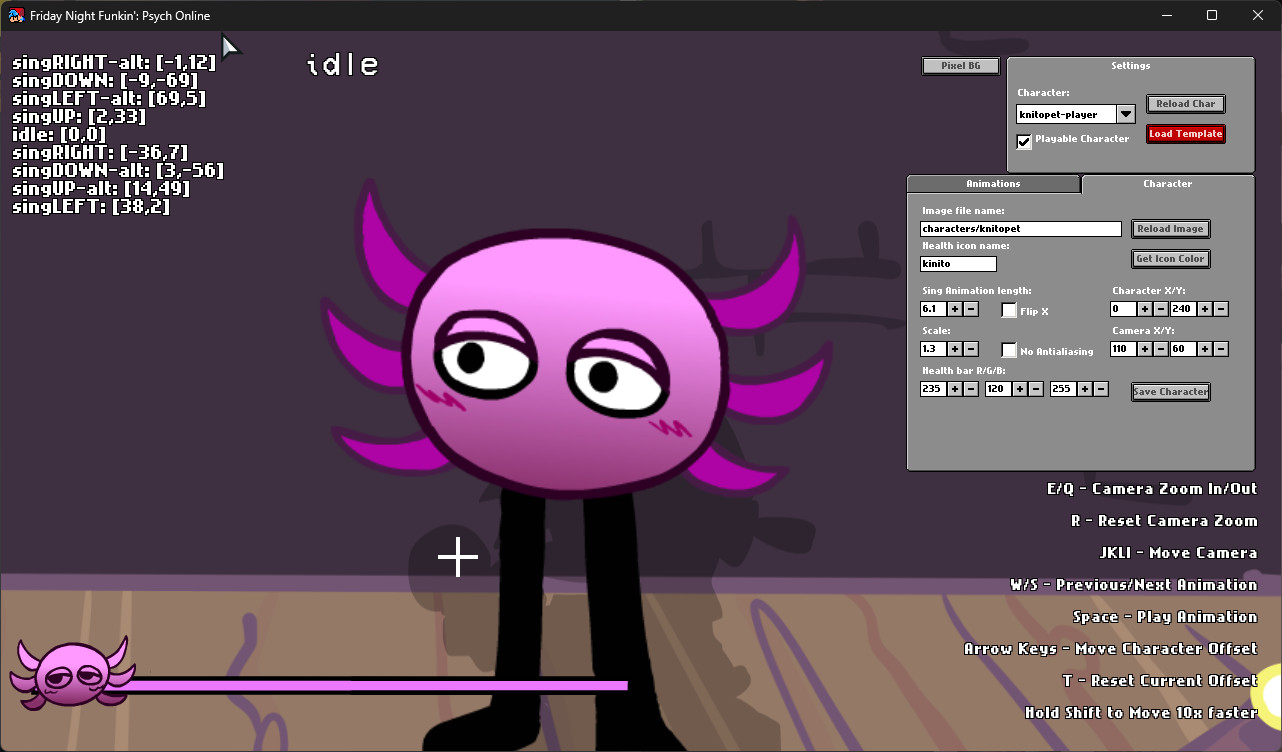
Task: Decrease Camera X with minus button
Action: 1161,349
